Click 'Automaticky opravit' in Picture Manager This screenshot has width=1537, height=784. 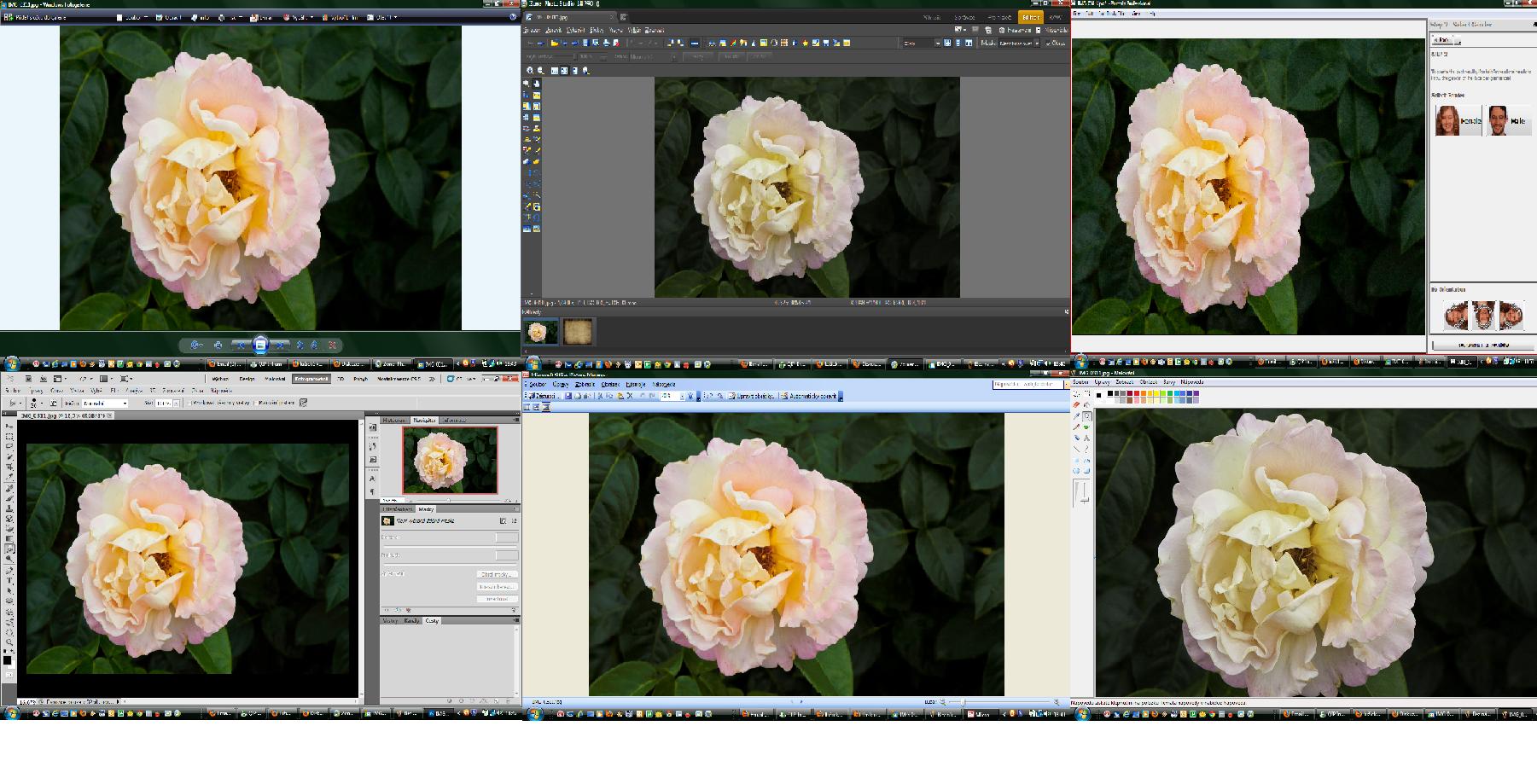coord(811,396)
